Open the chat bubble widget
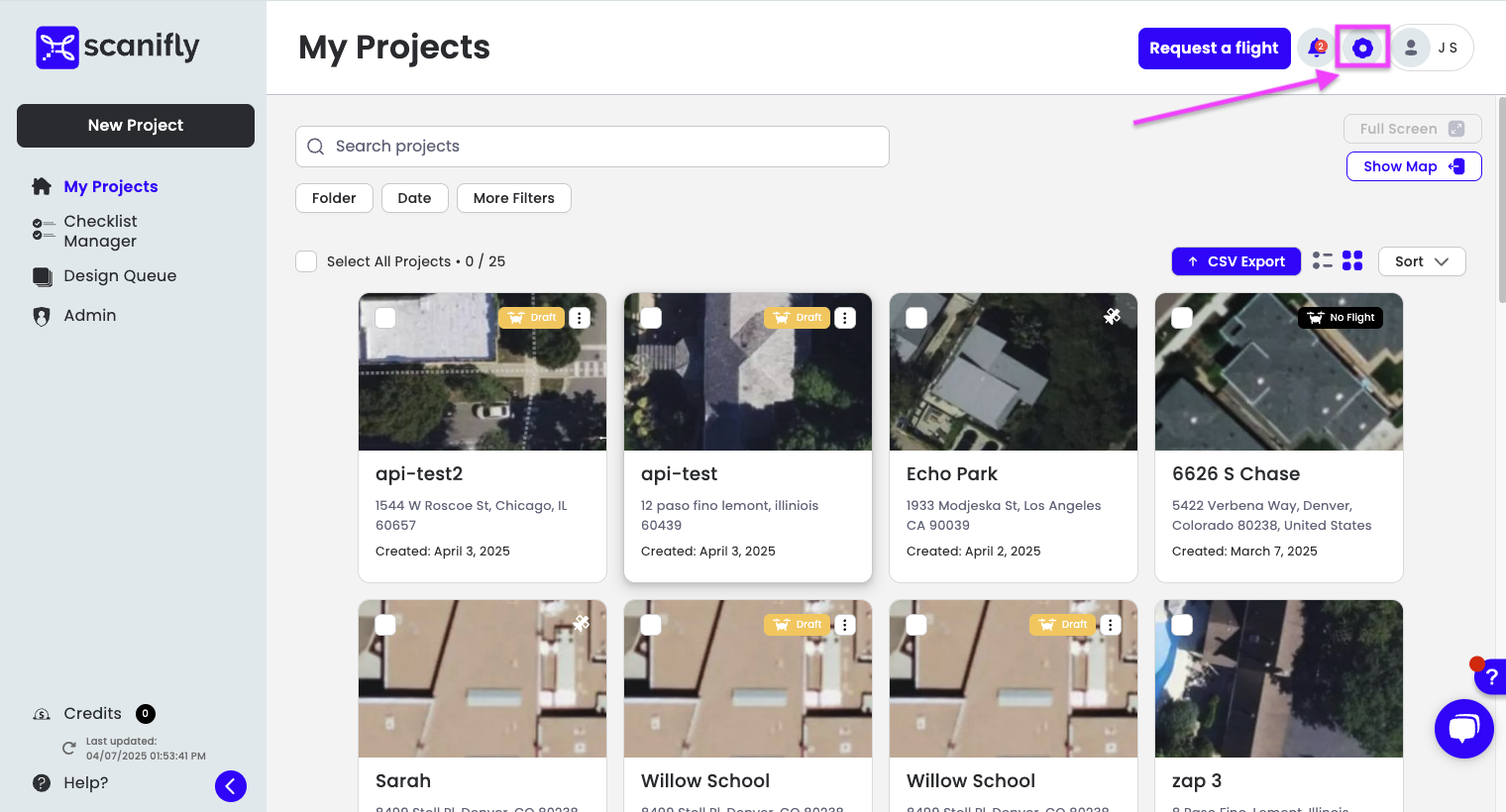 pos(1464,729)
